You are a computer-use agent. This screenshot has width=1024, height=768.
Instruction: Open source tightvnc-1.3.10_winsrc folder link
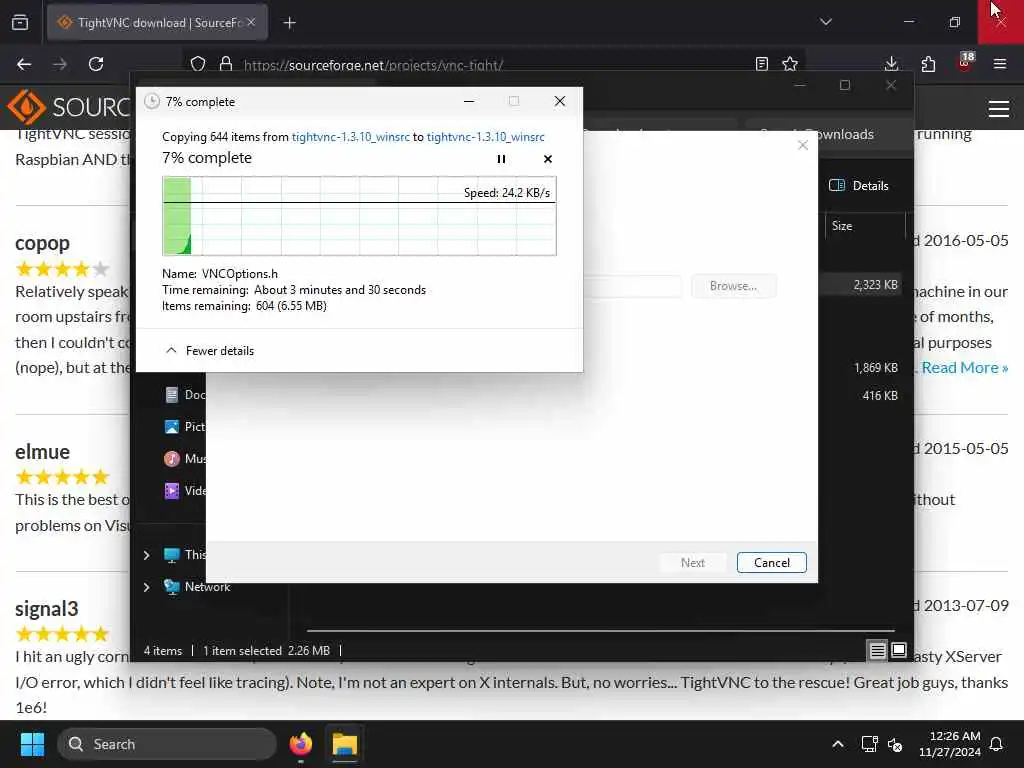[351, 136]
